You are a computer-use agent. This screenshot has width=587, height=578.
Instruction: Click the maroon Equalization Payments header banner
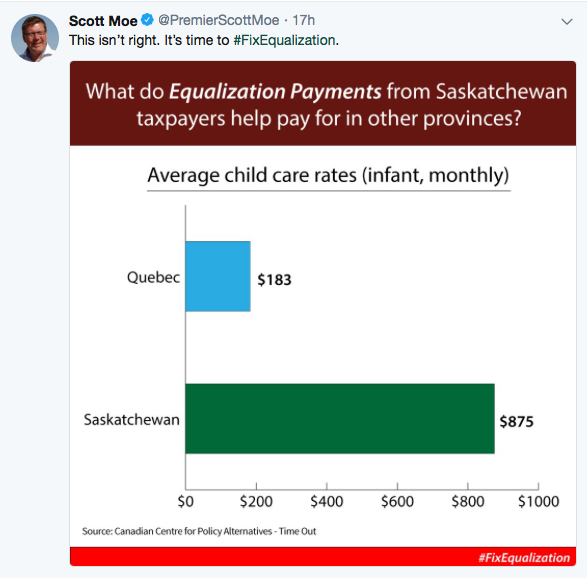[323, 103]
